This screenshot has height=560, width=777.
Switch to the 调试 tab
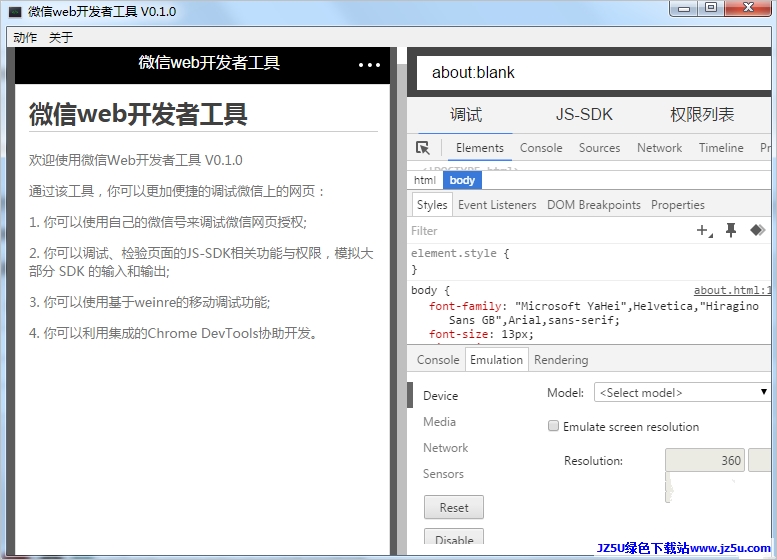[x=465, y=115]
